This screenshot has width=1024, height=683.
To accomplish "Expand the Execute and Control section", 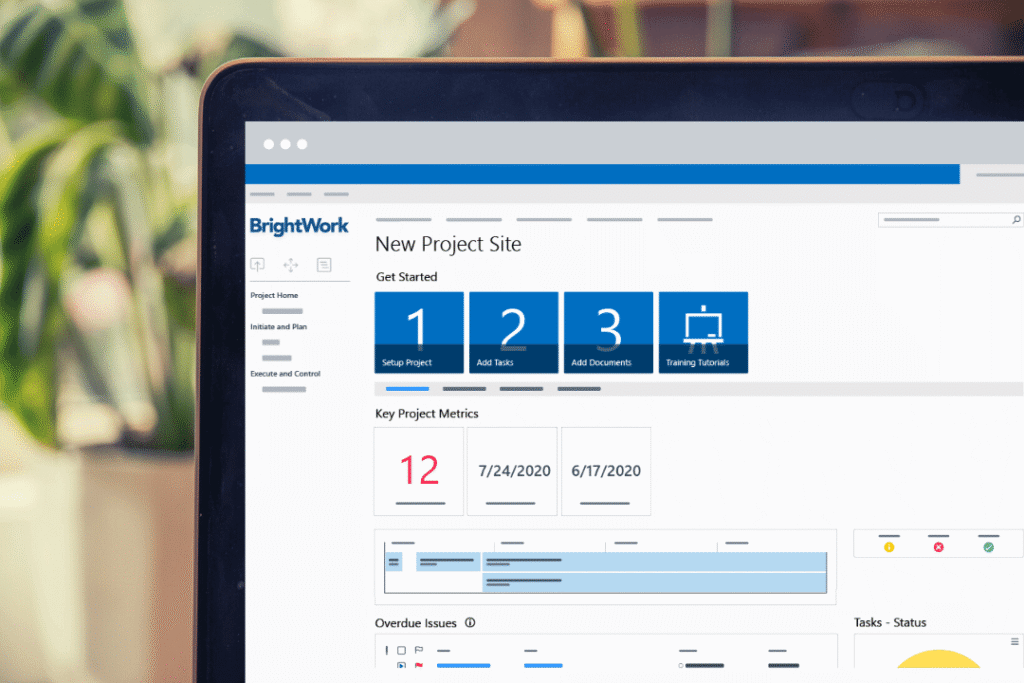I will coord(284,373).
